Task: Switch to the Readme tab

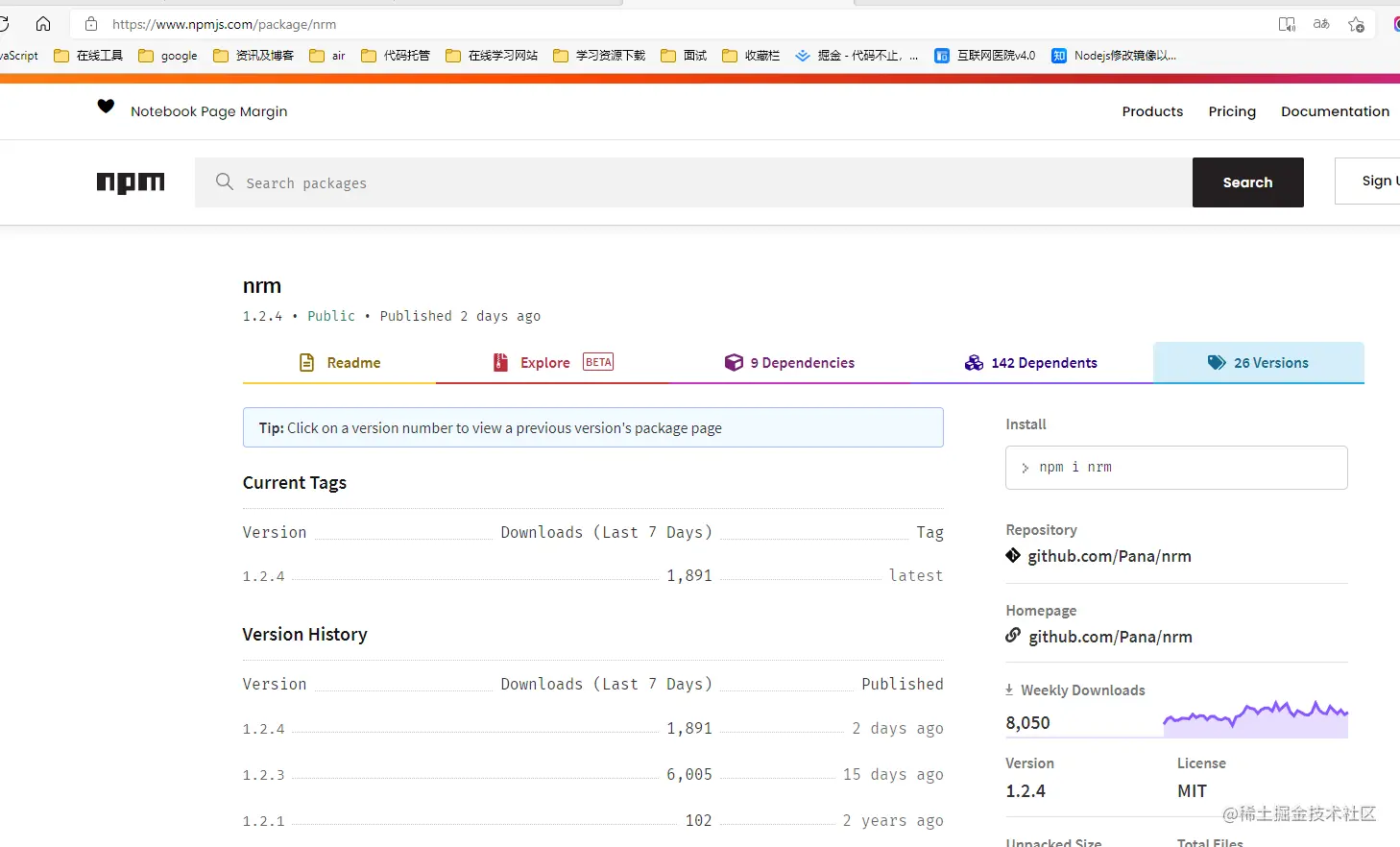Action: [339, 363]
